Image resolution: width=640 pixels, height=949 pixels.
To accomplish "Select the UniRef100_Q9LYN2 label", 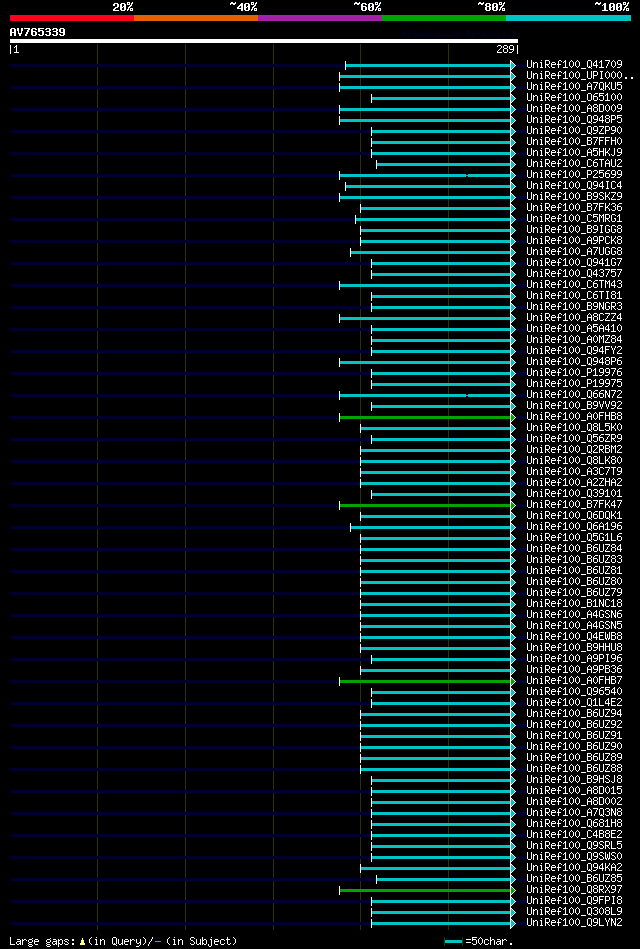I will 574,923.
